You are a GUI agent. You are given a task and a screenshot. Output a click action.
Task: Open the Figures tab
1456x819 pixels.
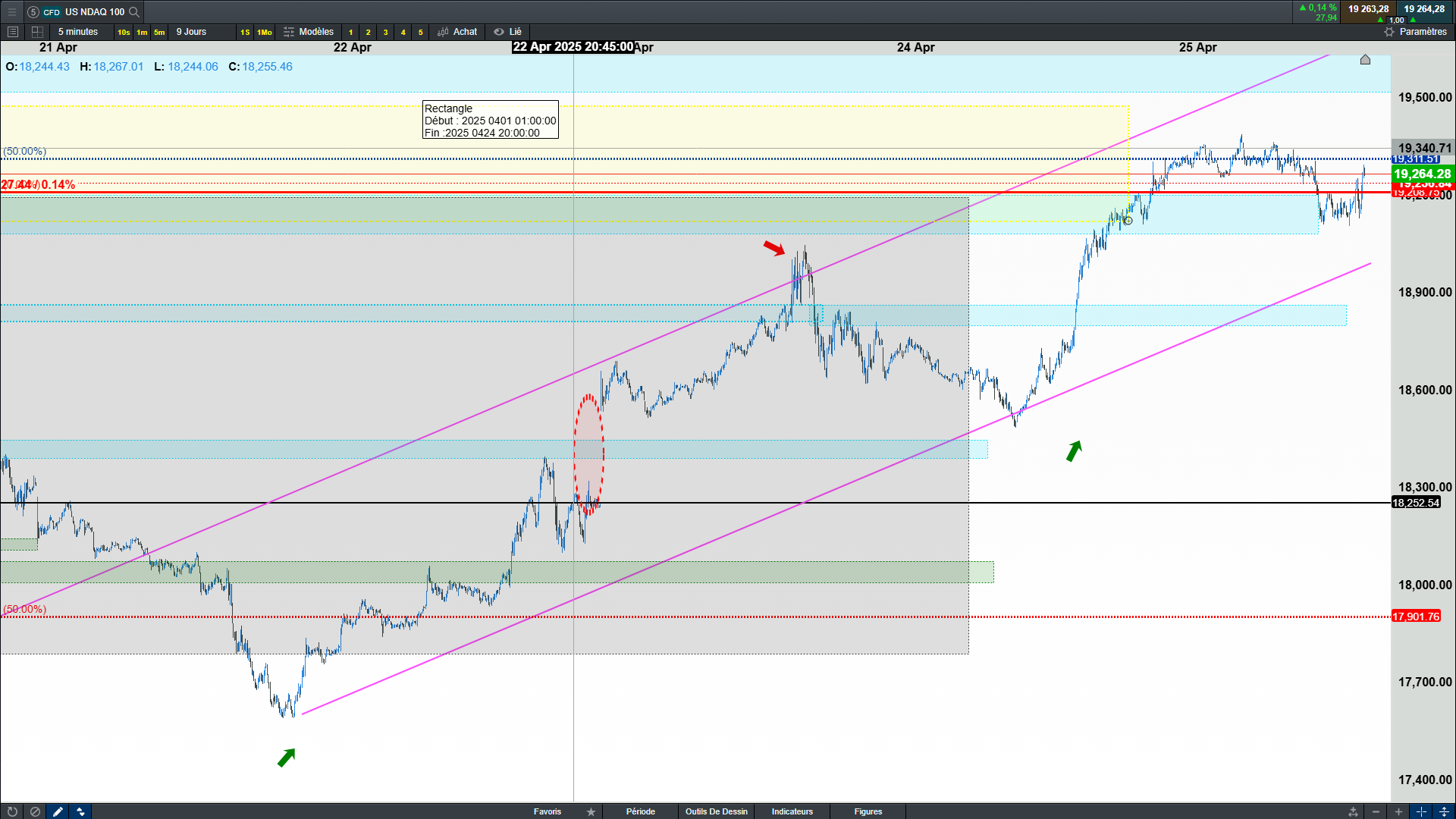868,811
